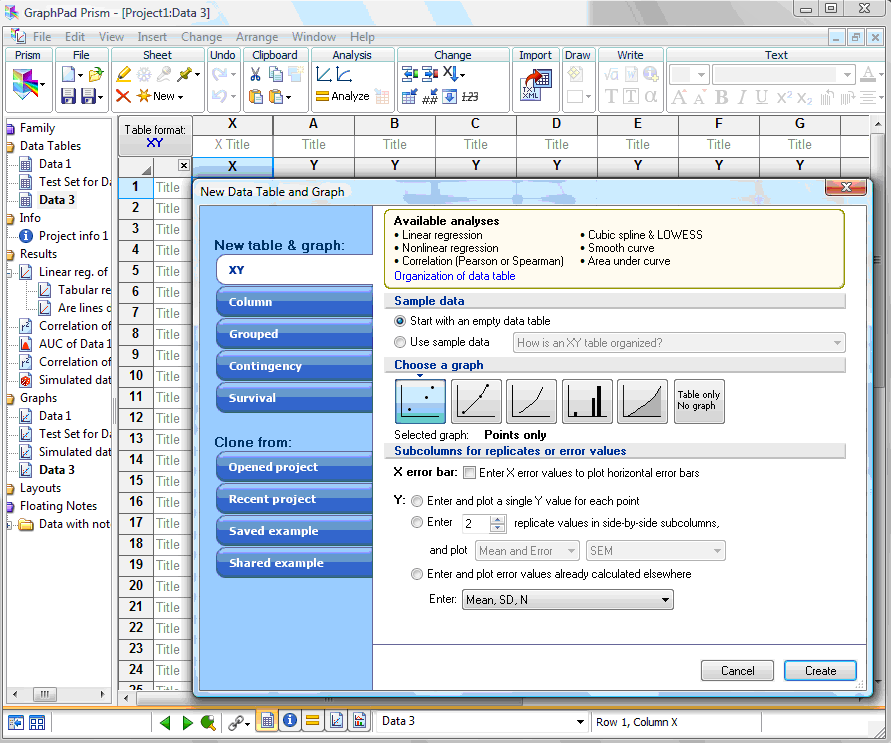Select the Survival table type tab
Viewport: 891px width, 743px height.
[294, 398]
